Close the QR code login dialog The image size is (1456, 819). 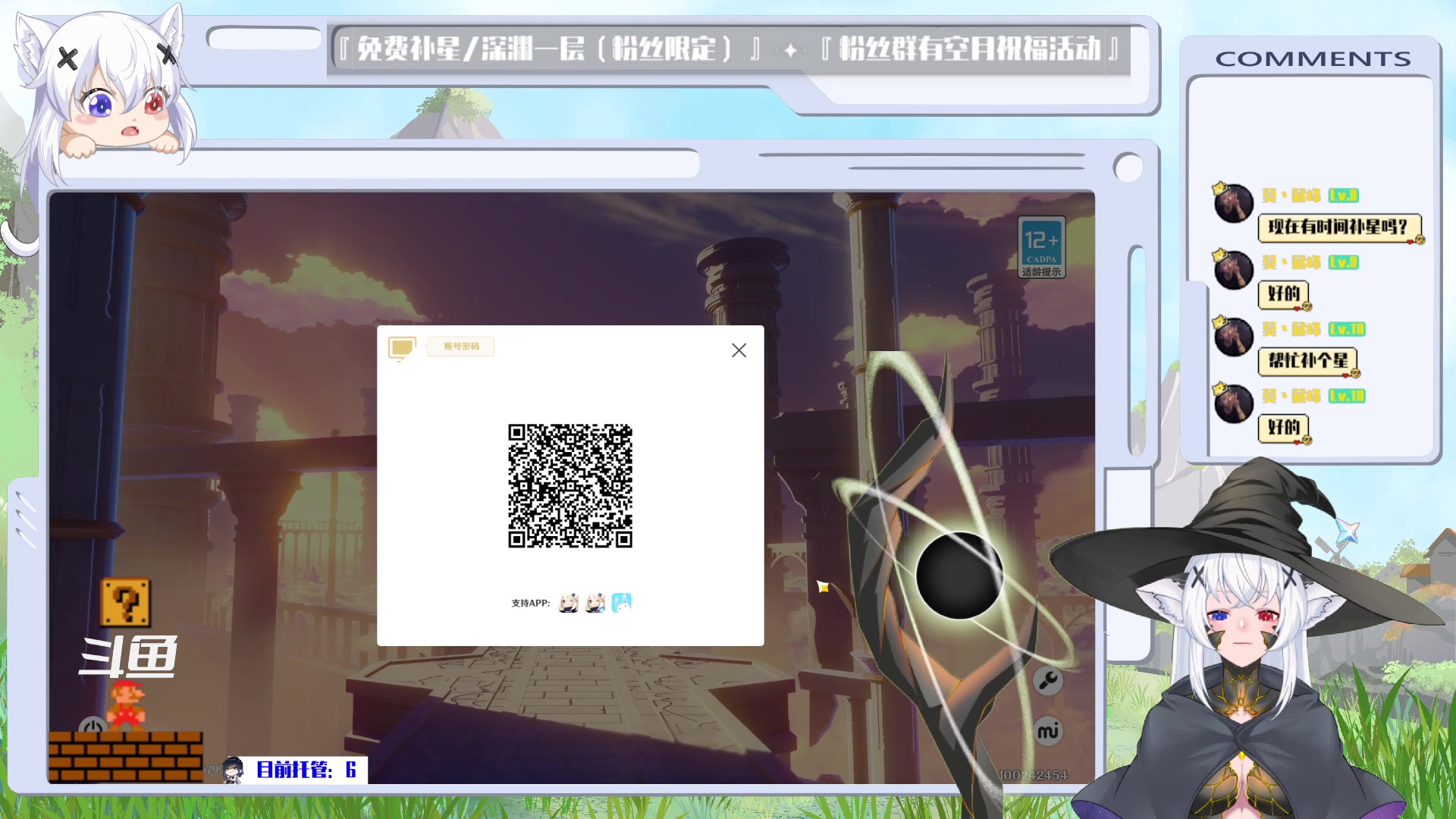pyautogui.click(x=739, y=350)
